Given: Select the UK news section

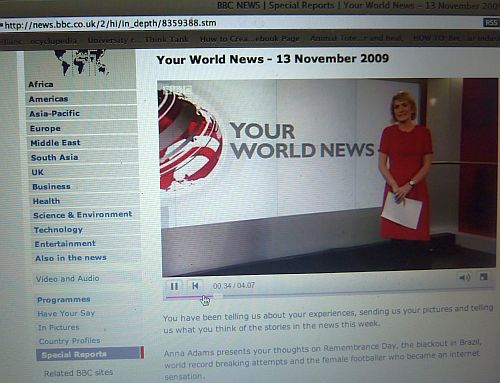Looking at the screenshot, I should (x=37, y=172).
